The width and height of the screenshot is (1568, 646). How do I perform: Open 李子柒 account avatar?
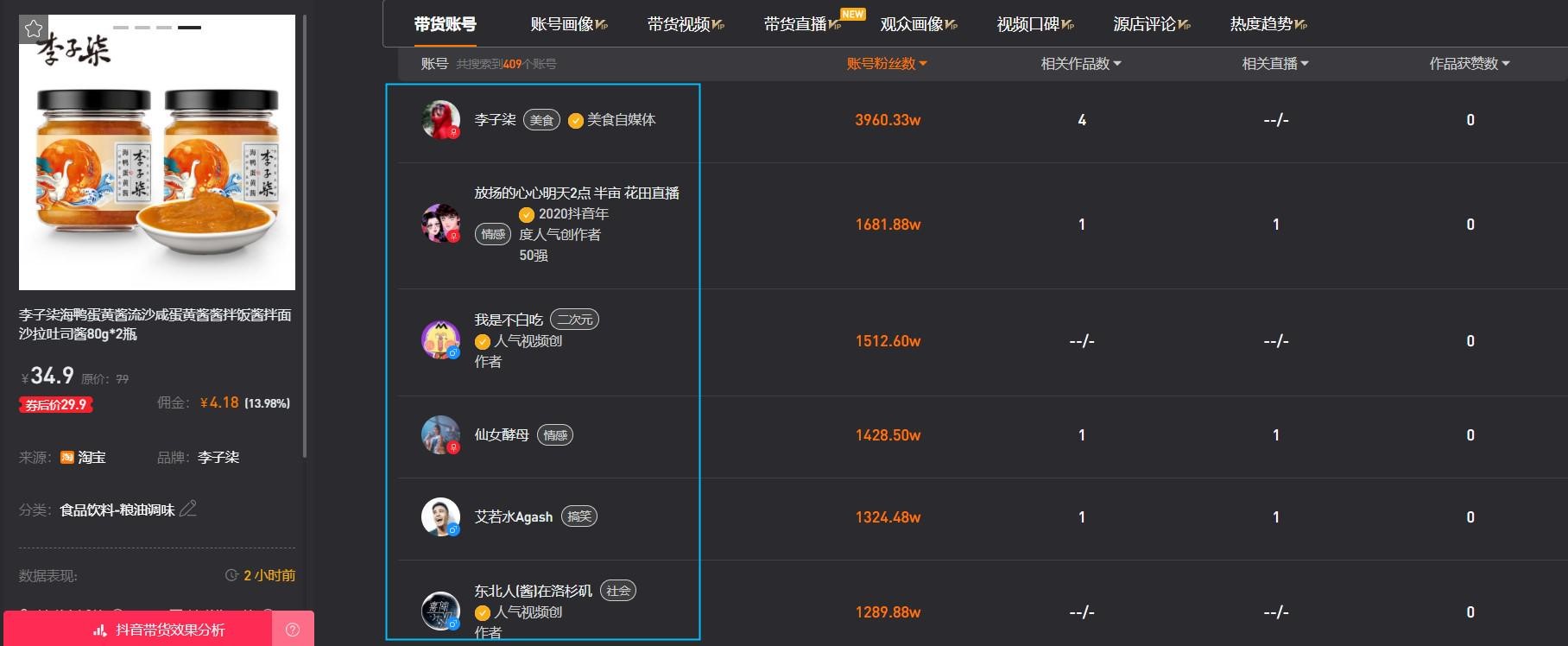440,119
